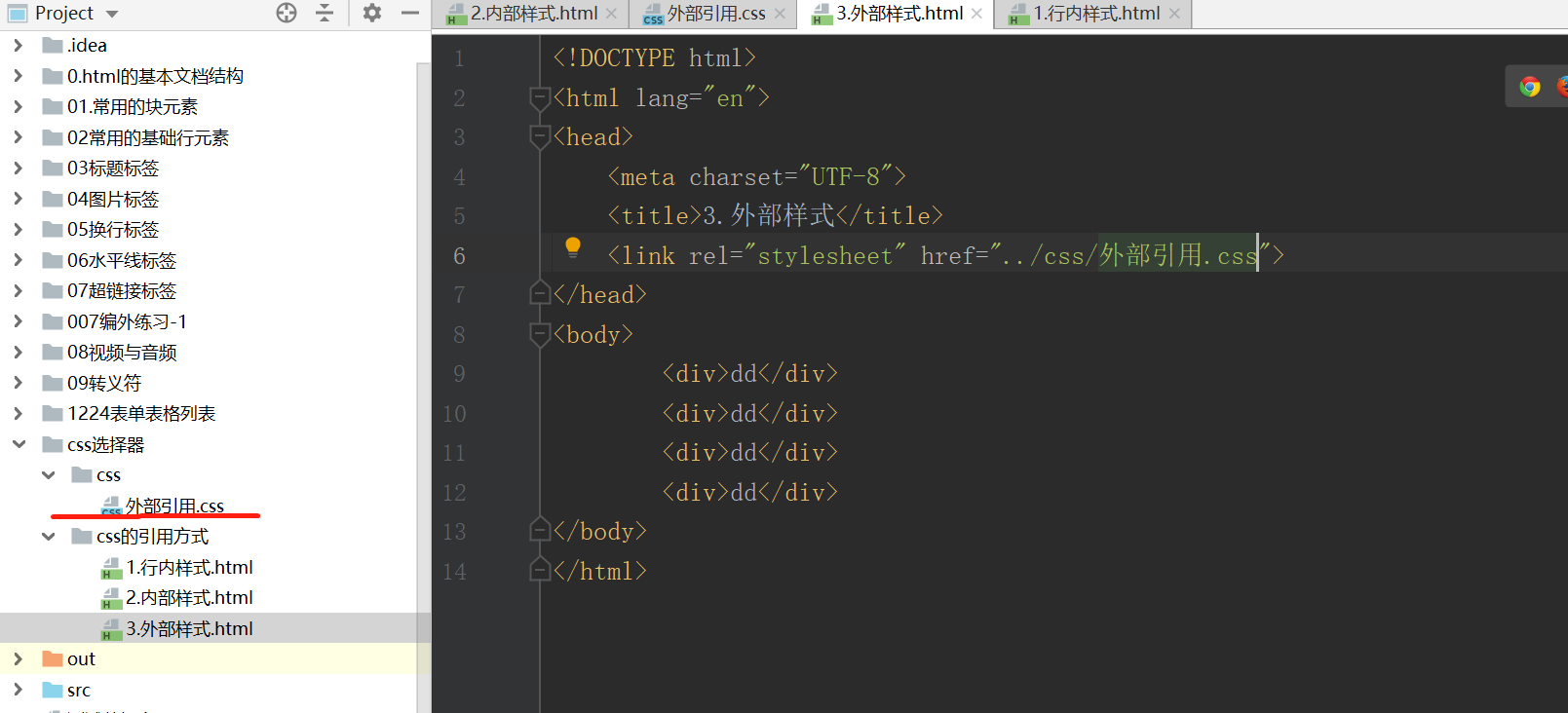Show quick-fix lightbulb on line 6
This screenshot has width=1568, height=713.
pyautogui.click(x=573, y=247)
